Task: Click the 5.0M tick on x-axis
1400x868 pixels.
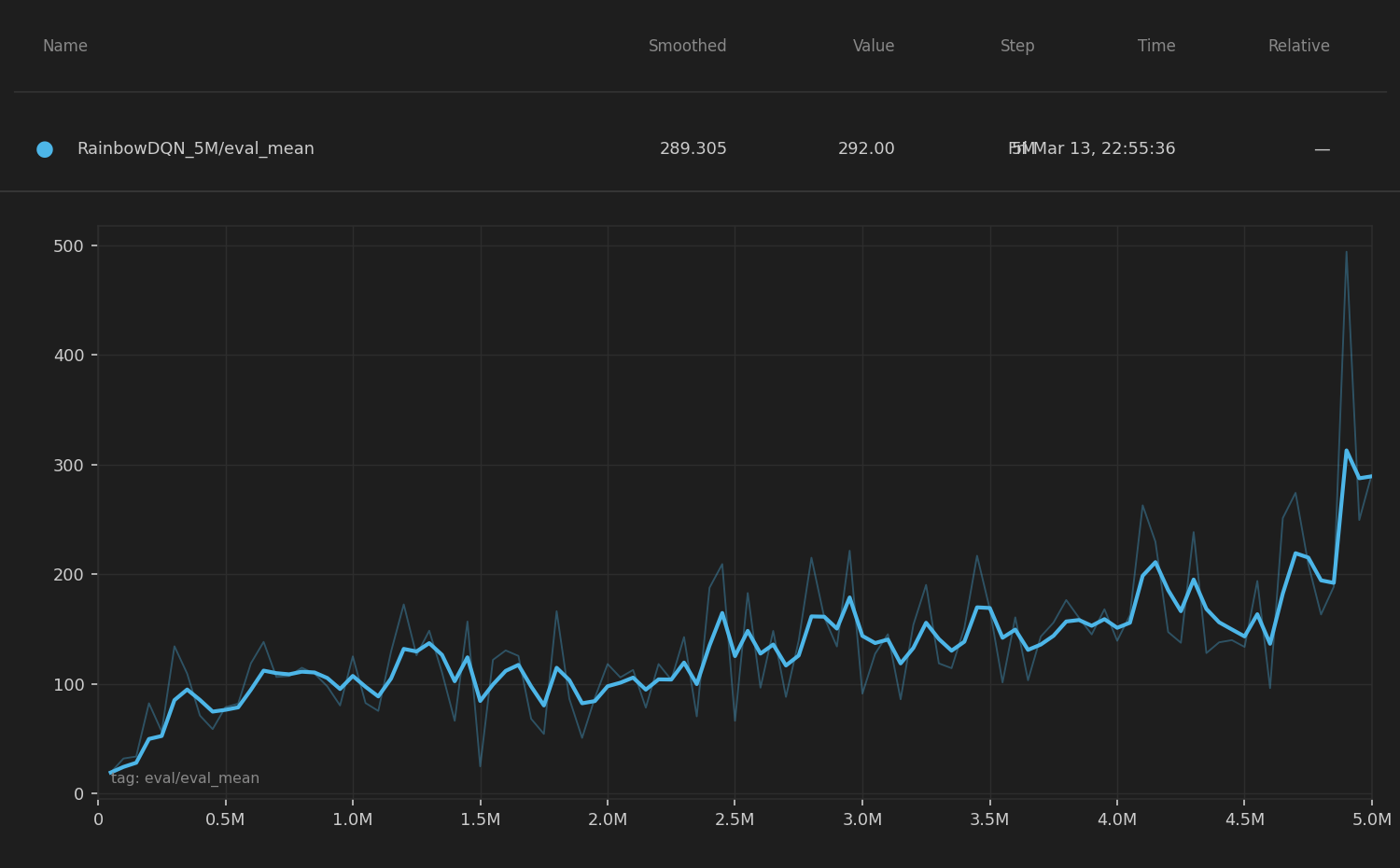Action: 1371,819
